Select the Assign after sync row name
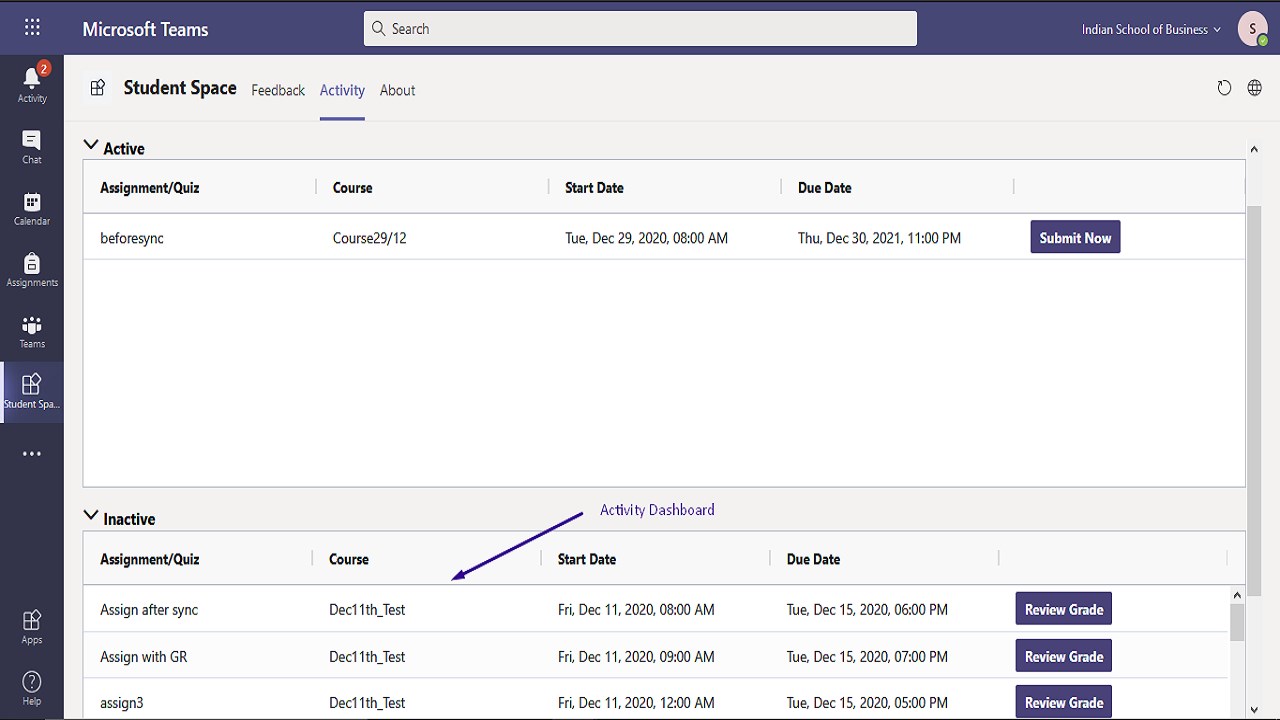The image size is (1280, 720). pos(149,610)
